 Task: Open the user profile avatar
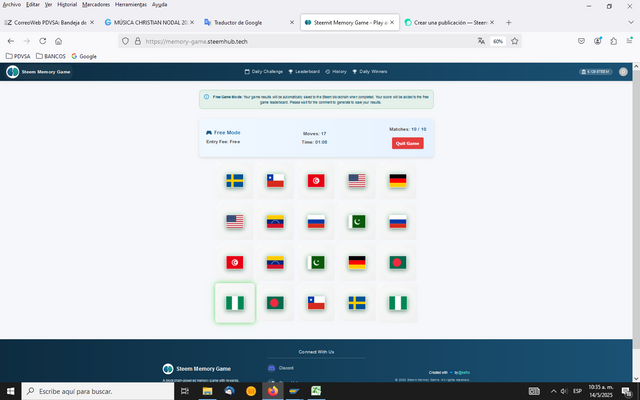[x=623, y=72]
